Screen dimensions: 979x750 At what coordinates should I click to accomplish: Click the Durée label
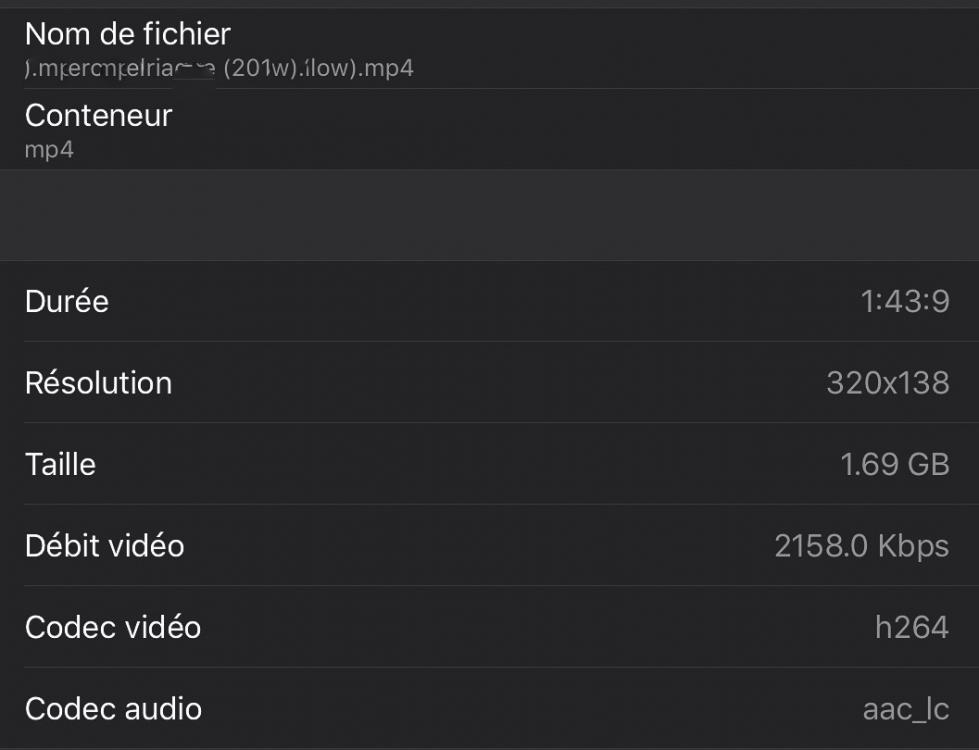[x=67, y=301]
